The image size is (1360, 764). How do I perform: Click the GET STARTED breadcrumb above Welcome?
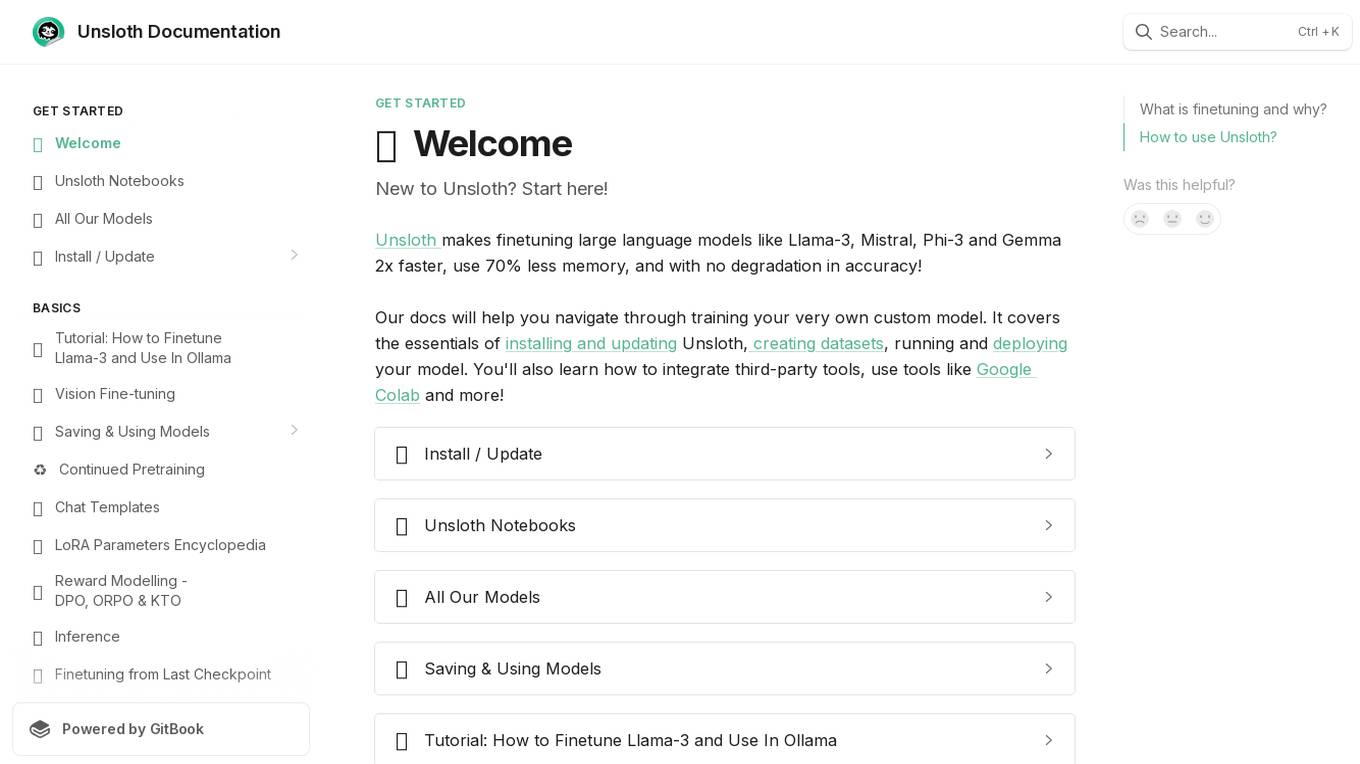click(x=420, y=103)
